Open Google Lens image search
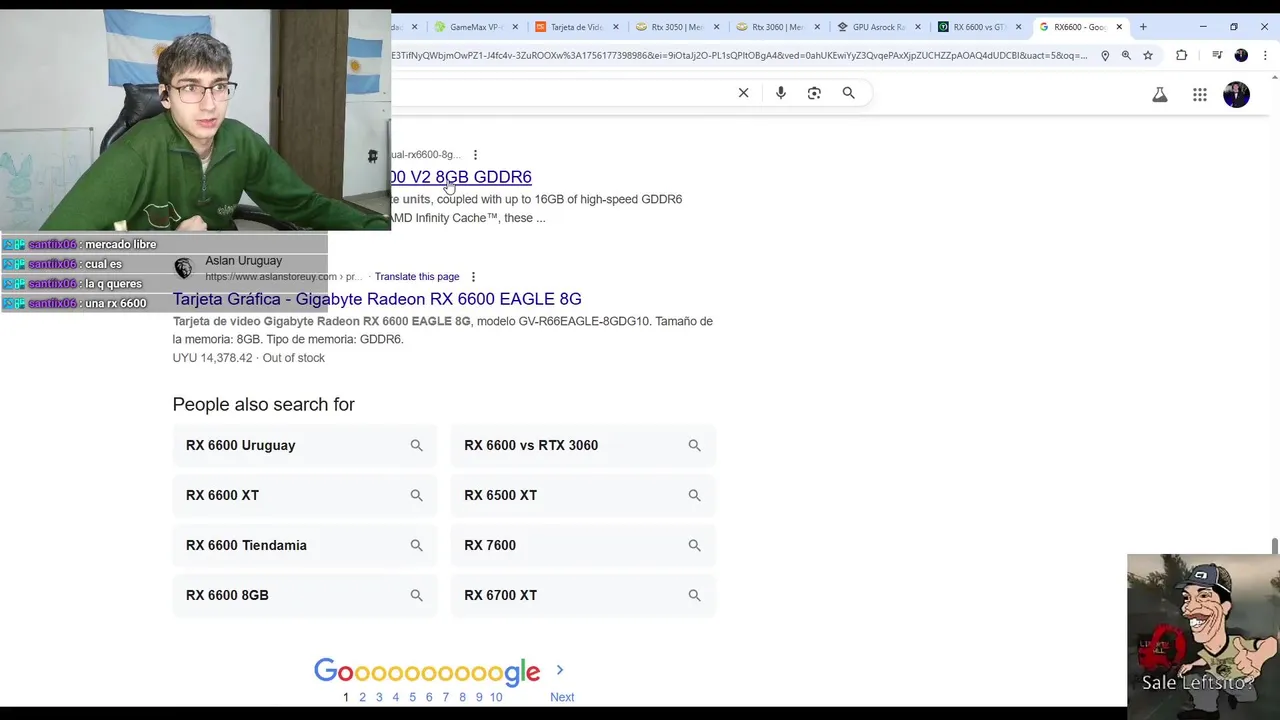The image size is (1280, 720). [814, 93]
